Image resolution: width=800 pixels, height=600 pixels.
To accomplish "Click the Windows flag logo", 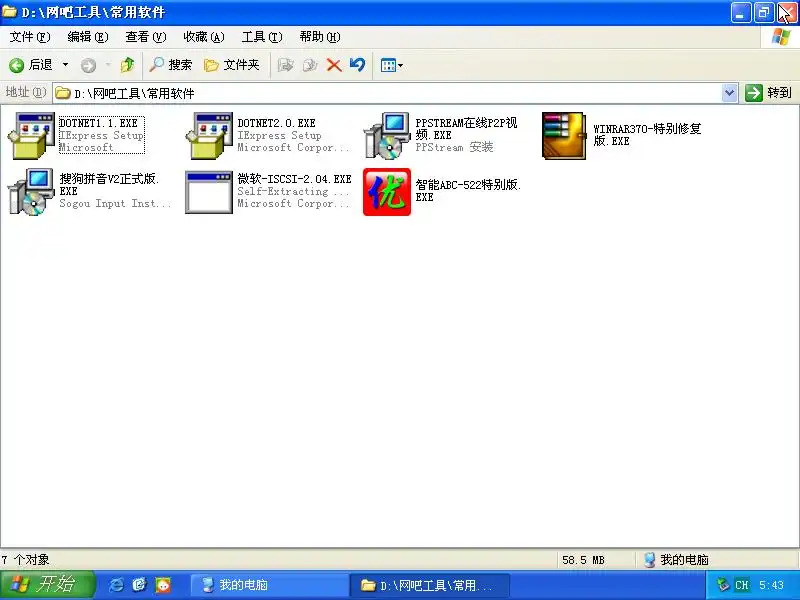I will pos(781,37).
